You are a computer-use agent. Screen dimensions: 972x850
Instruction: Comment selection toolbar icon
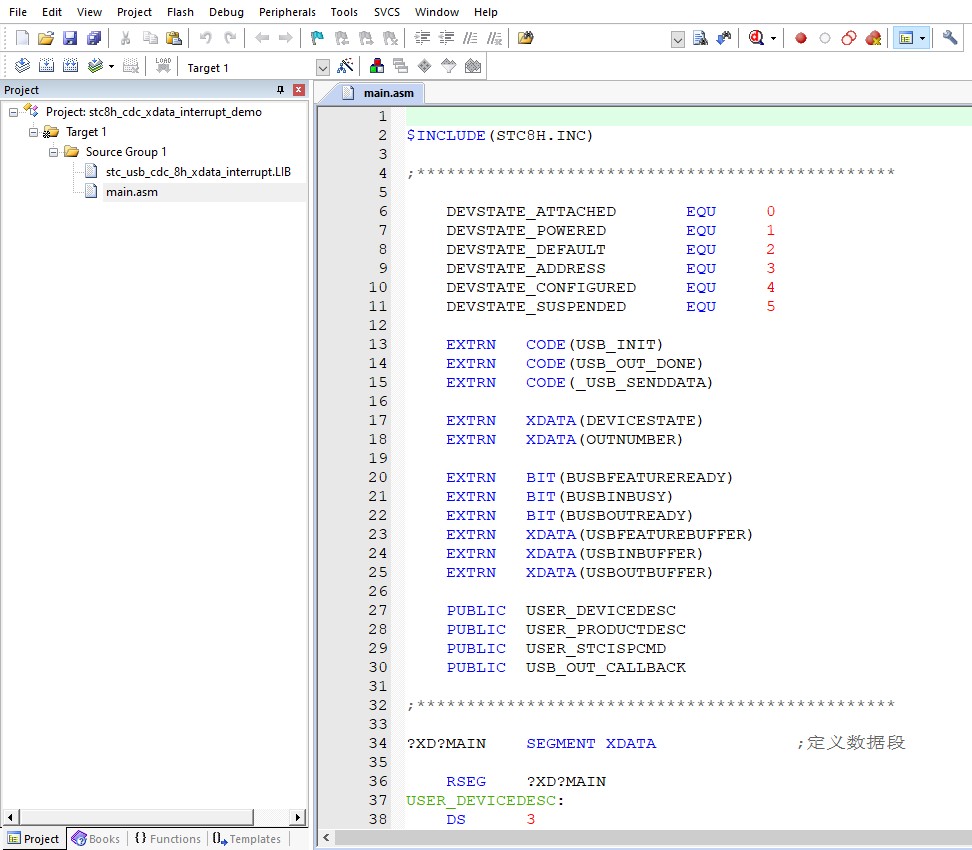point(471,38)
